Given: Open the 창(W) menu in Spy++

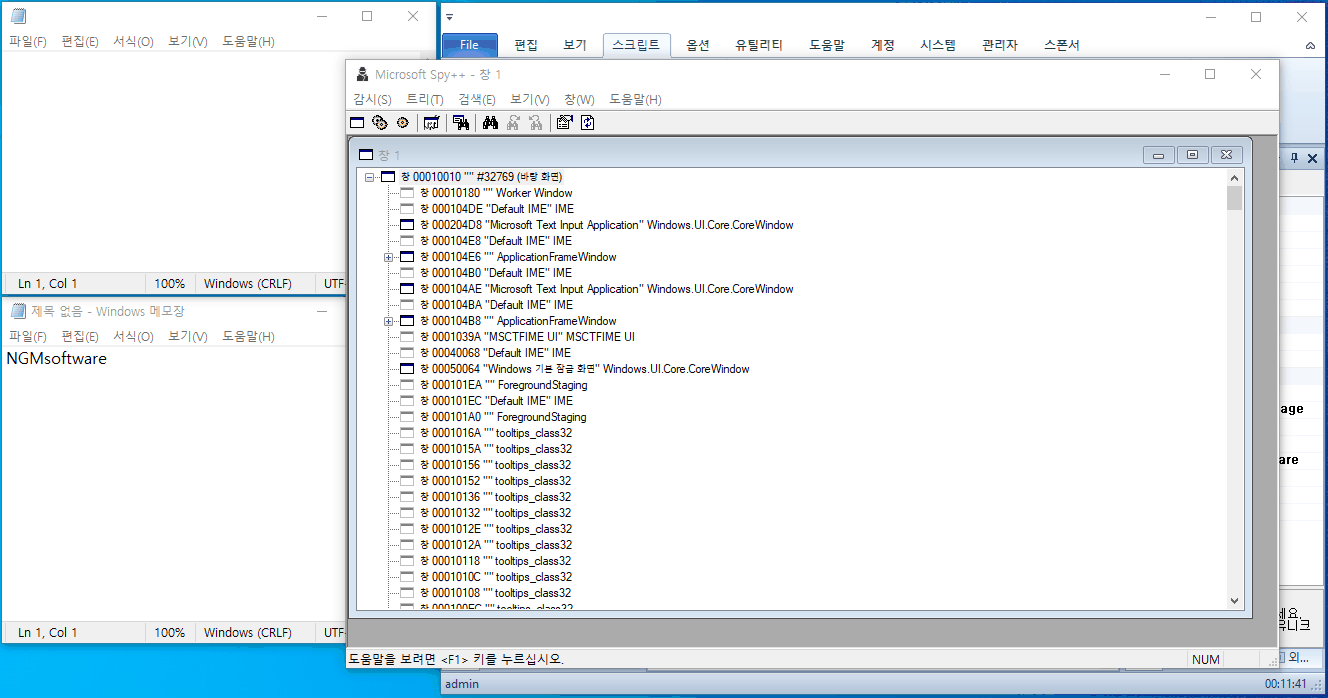Looking at the screenshot, I should [x=579, y=99].
